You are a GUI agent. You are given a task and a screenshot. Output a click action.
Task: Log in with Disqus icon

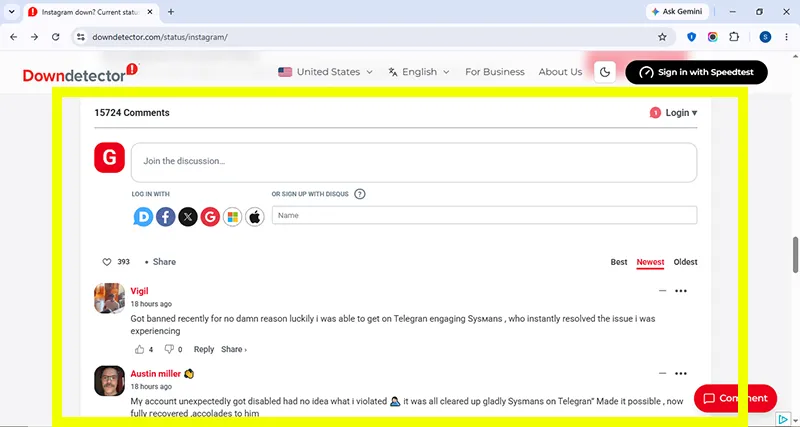[x=143, y=217]
